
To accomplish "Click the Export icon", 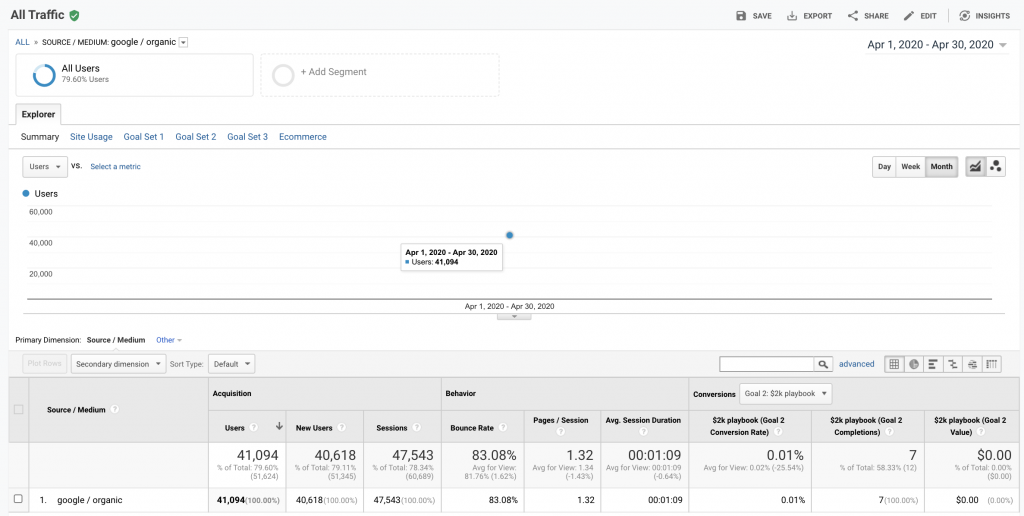I will (792, 16).
